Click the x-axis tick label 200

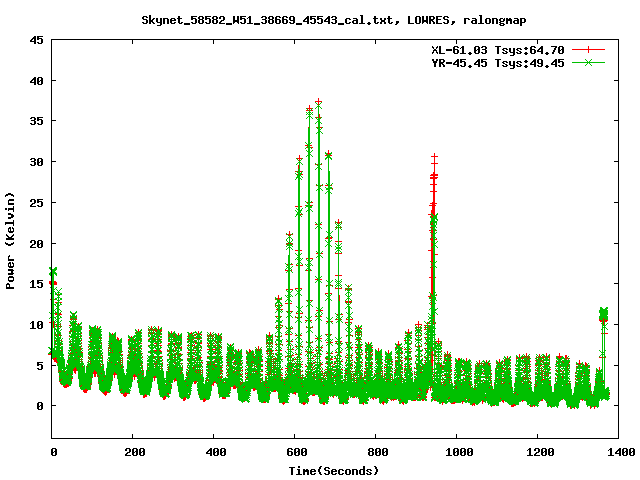point(134,452)
